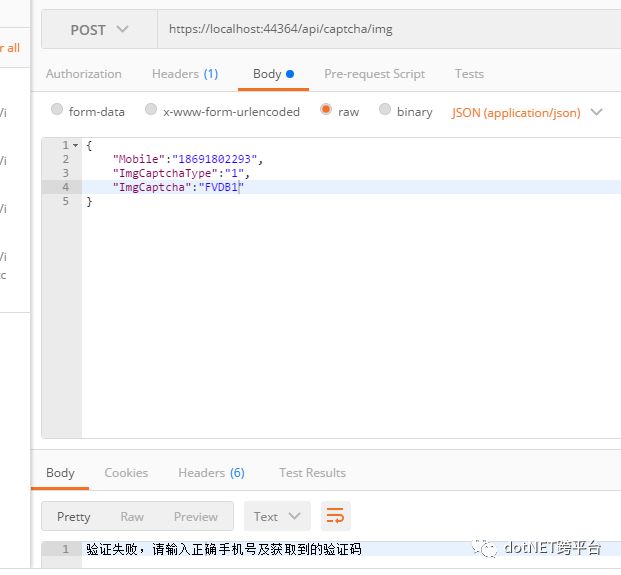Edit the request URL field

tap(389, 29)
